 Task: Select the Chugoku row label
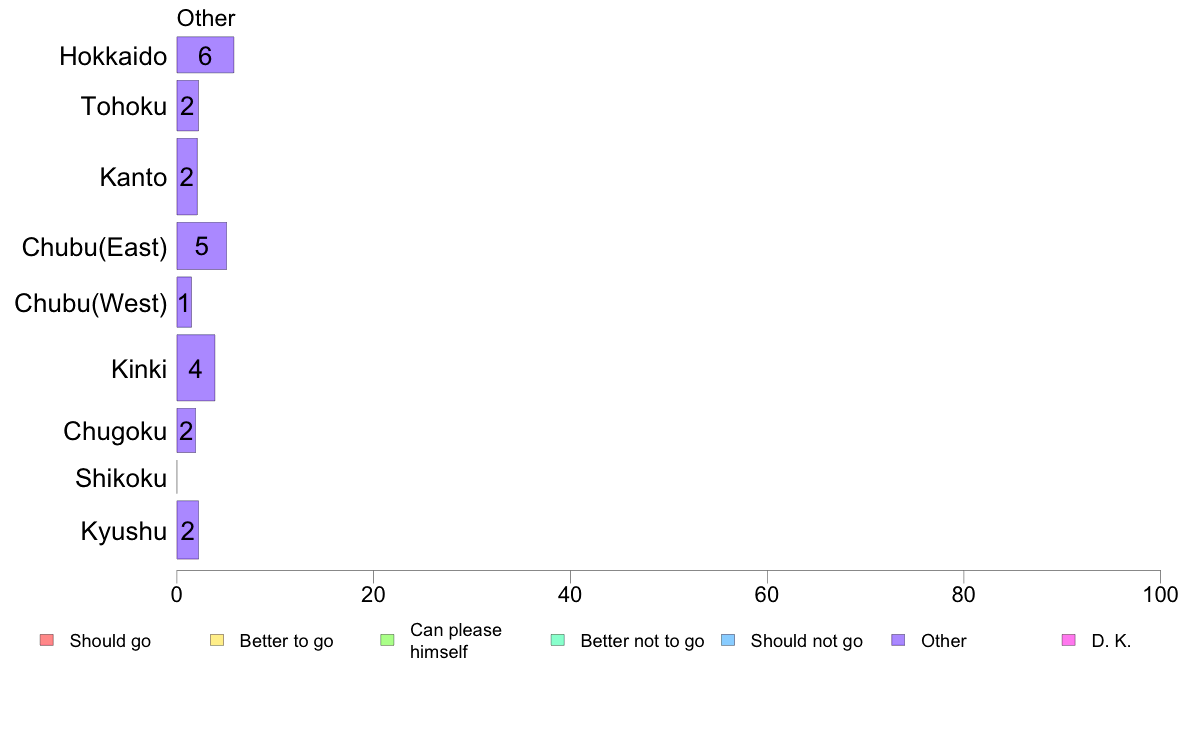click(x=115, y=431)
